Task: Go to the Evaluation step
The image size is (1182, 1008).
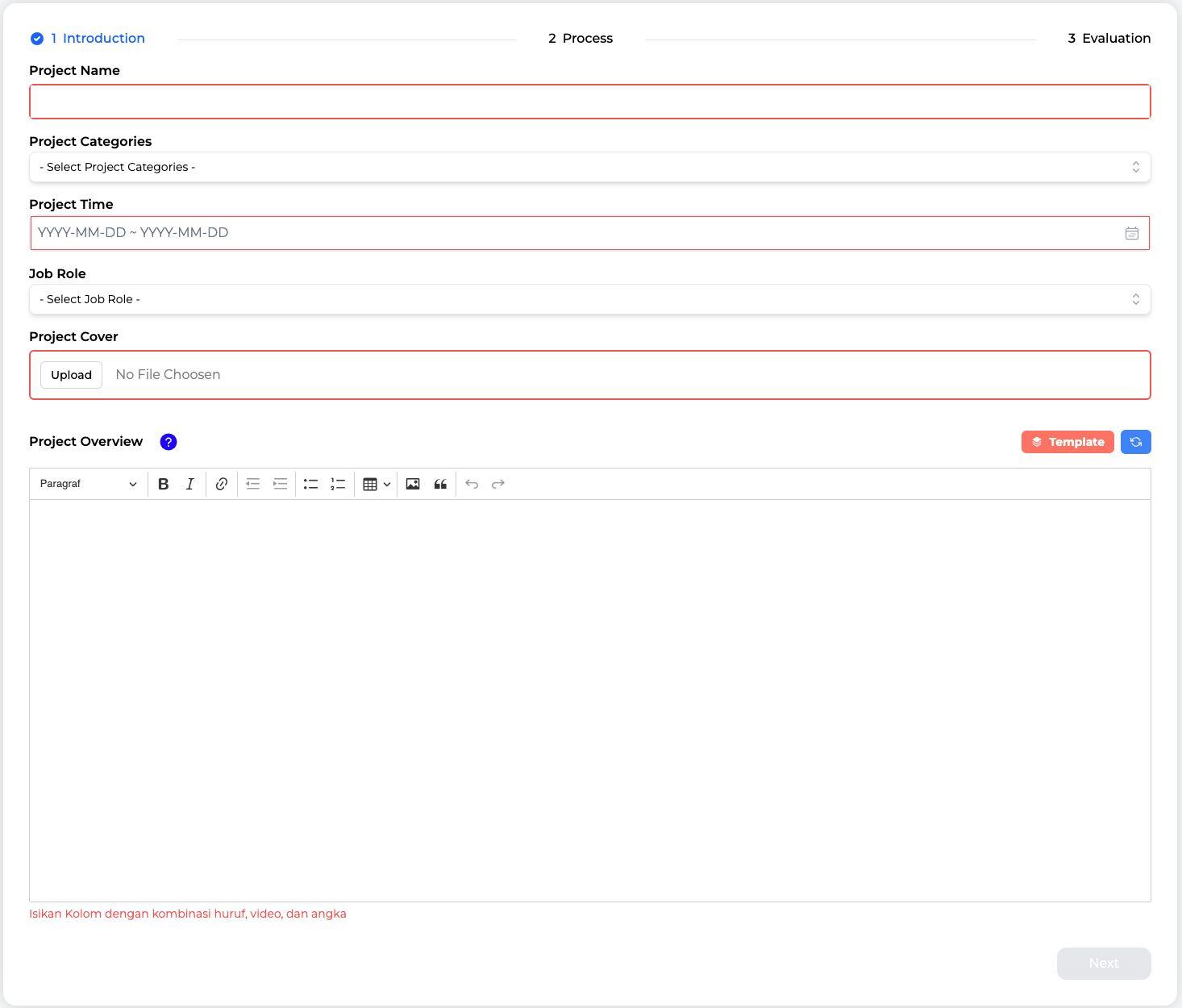Action: click(1109, 39)
